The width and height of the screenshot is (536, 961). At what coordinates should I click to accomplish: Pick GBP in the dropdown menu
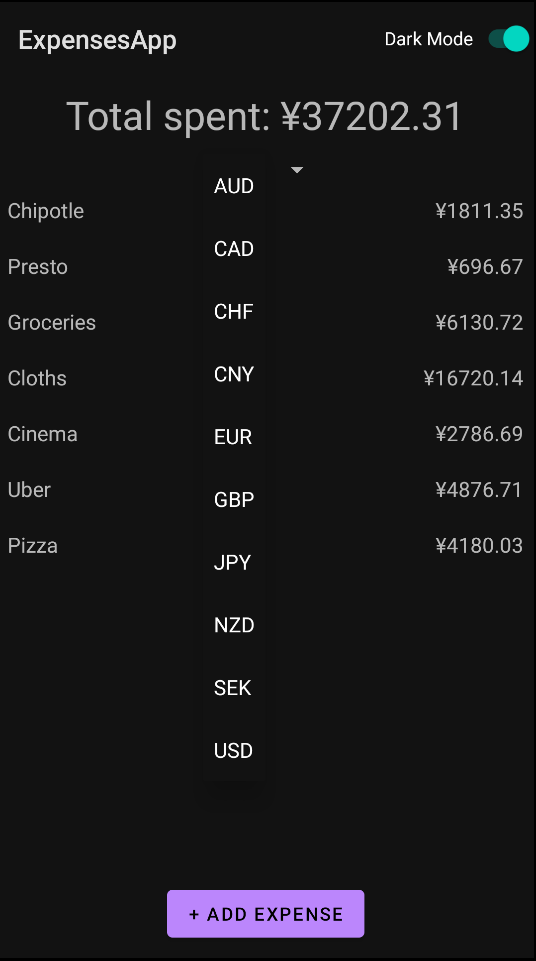(x=234, y=499)
